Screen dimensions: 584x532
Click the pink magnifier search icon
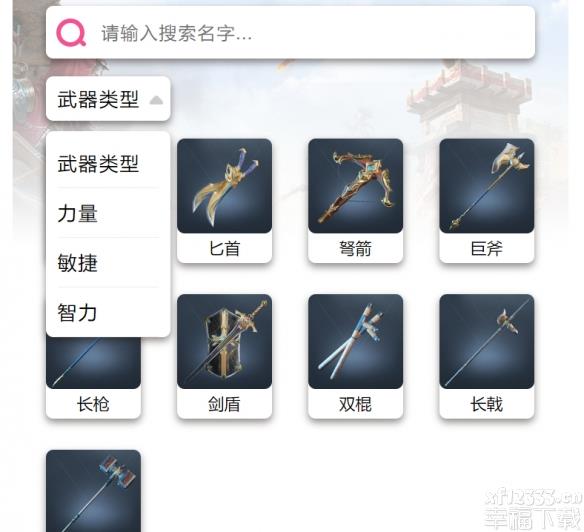click(x=71, y=32)
